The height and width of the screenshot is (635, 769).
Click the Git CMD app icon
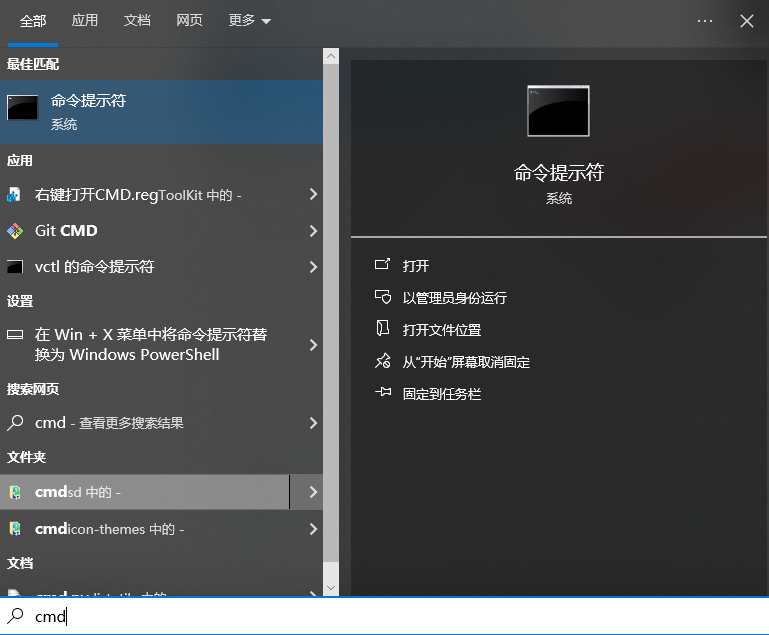tap(15, 231)
